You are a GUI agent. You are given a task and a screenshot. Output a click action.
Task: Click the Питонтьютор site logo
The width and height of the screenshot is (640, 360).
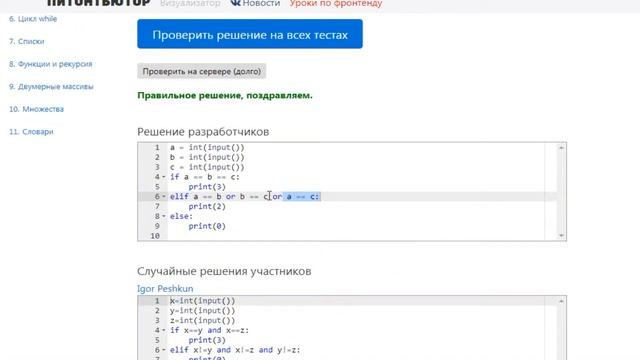[x=99, y=3]
